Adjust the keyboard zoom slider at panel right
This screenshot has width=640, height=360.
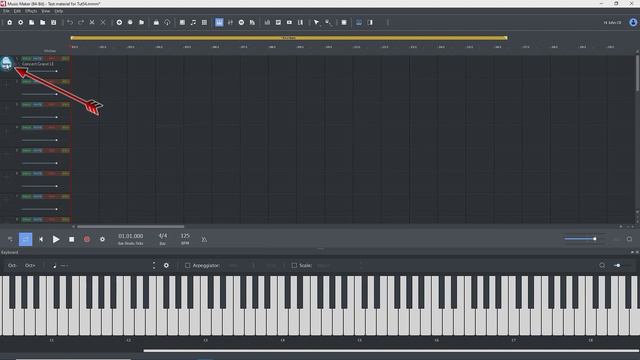[x=623, y=265]
